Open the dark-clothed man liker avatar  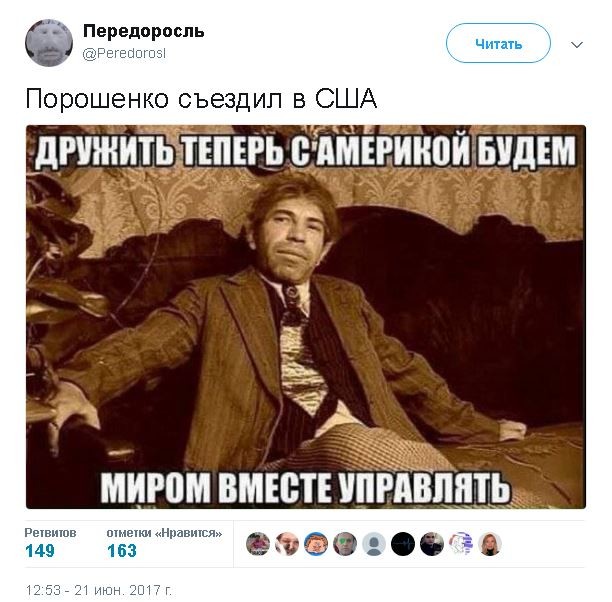[x=432, y=544]
